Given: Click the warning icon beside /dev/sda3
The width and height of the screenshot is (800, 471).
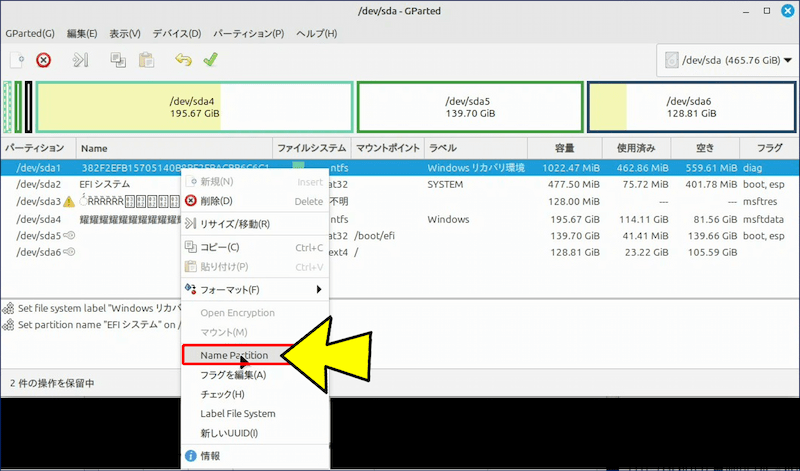Looking at the screenshot, I should pos(69,202).
